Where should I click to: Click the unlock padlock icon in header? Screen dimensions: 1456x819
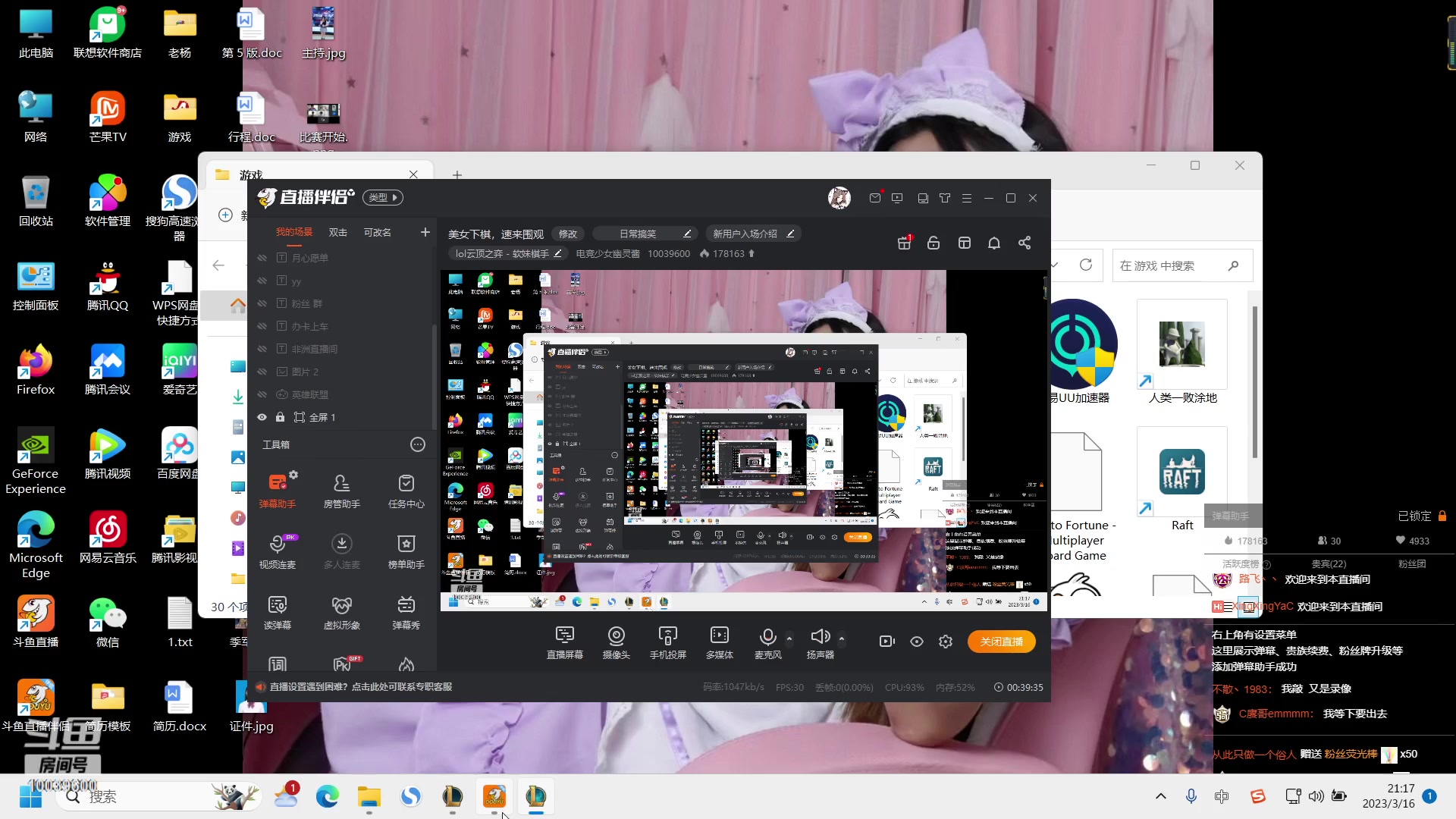[934, 243]
